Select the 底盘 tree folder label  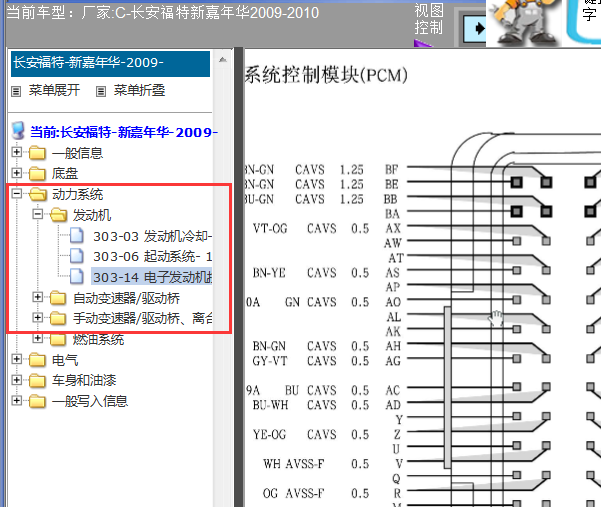pyautogui.click(x=65, y=174)
